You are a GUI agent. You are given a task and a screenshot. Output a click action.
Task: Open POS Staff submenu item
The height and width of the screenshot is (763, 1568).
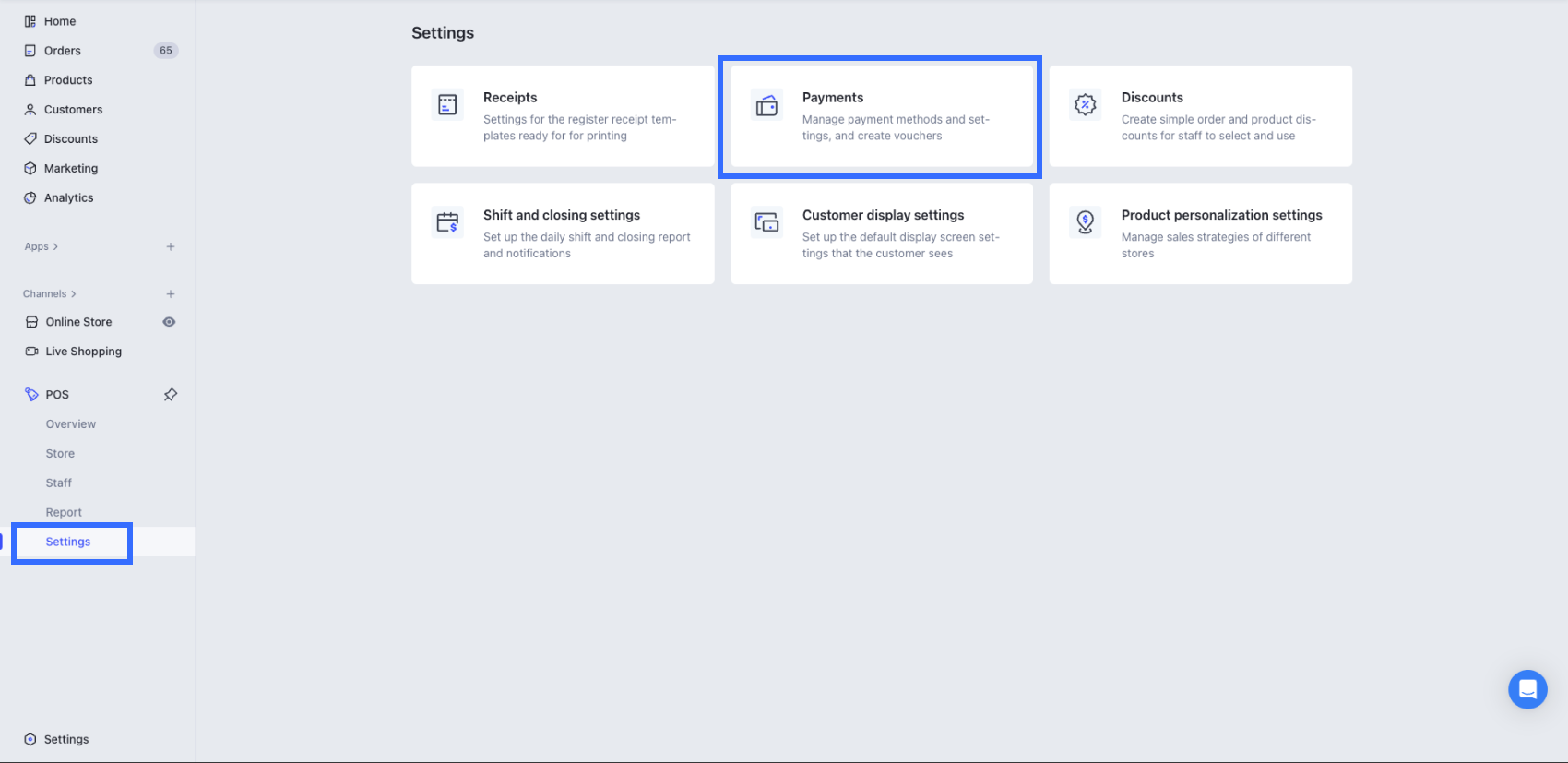pyautogui.click(x=59, y=483)
